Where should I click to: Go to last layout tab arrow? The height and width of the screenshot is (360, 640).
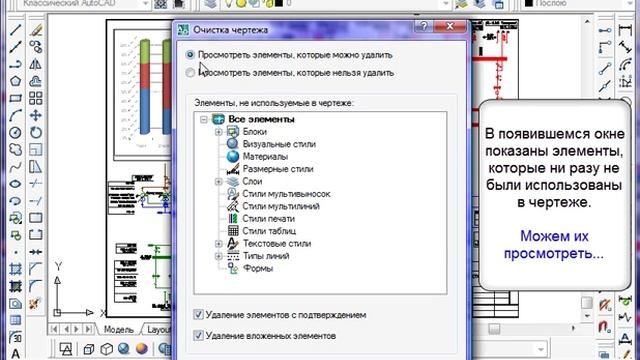pos(88,329)
